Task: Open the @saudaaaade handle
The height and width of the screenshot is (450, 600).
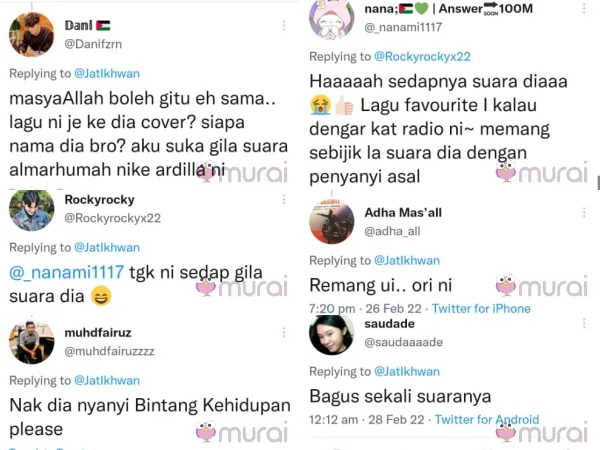Action: tap(403, 342)
